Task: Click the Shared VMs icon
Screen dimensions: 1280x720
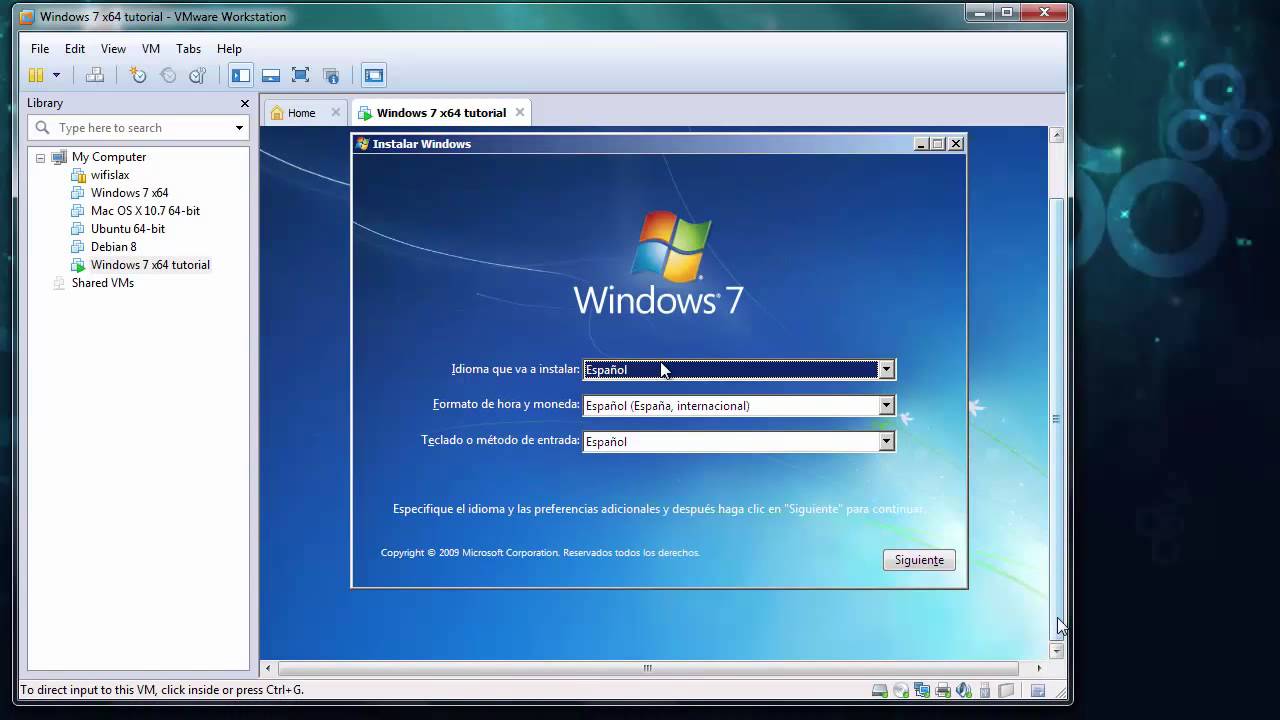Action: click(x=59, y=283)
